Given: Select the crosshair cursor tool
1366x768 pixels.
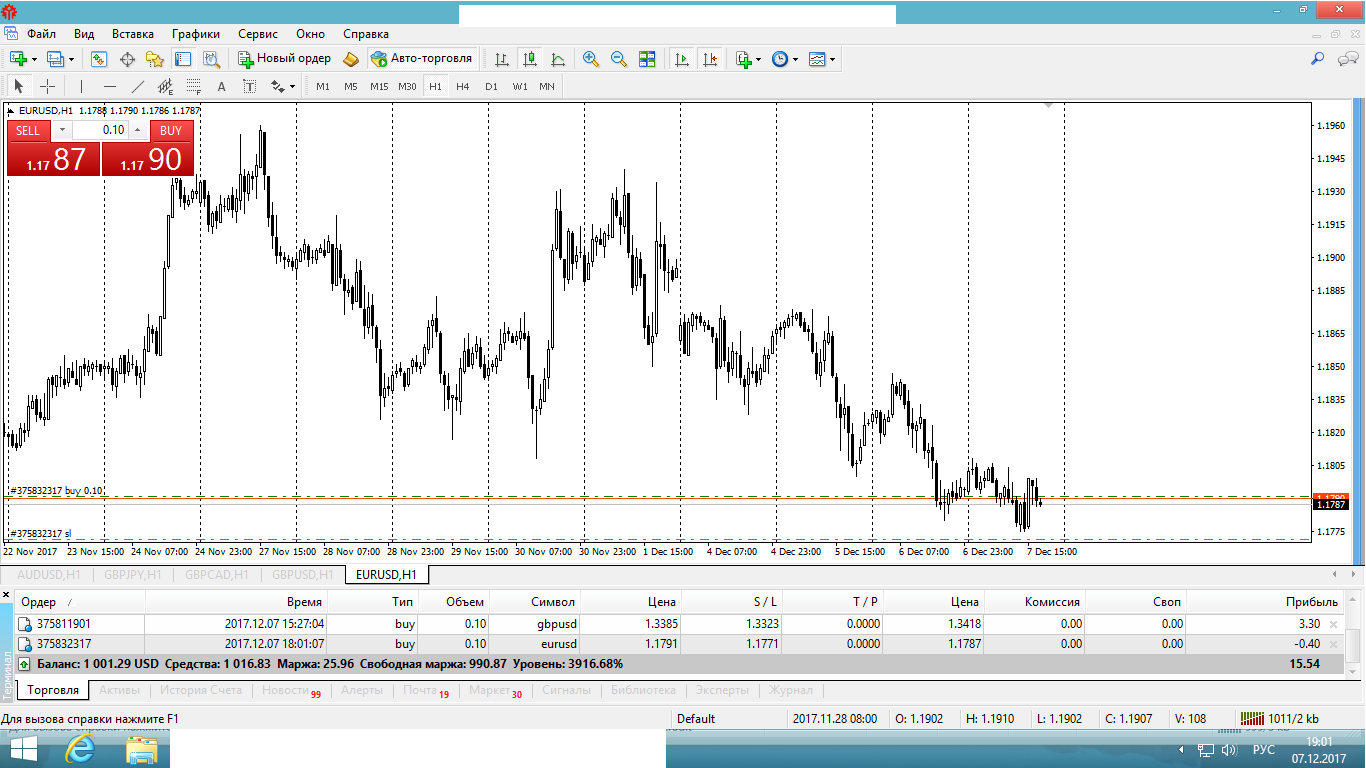Looking at the screenshot, I should (x=47, y=86).
